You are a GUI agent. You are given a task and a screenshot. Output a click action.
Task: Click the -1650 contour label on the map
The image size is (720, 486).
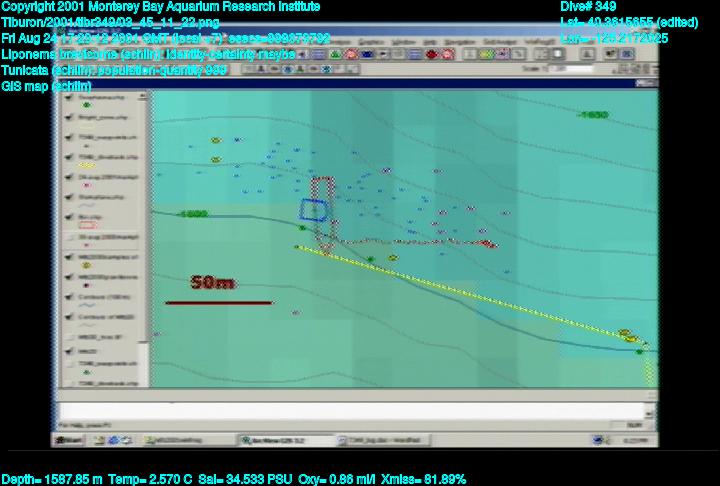pos(593,115)
